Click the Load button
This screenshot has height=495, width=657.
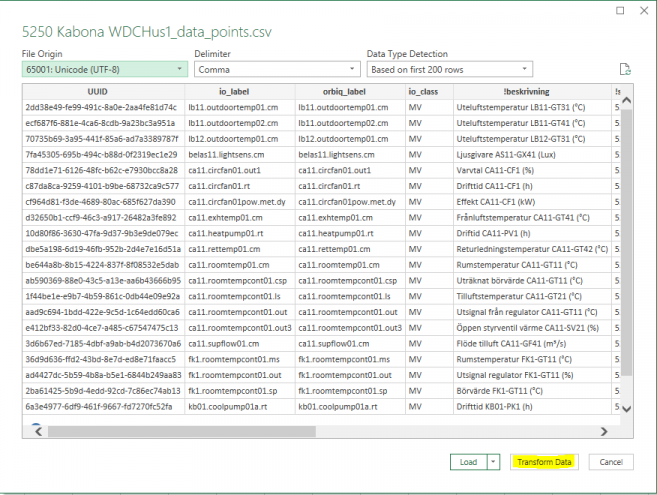tap(468, 462)
